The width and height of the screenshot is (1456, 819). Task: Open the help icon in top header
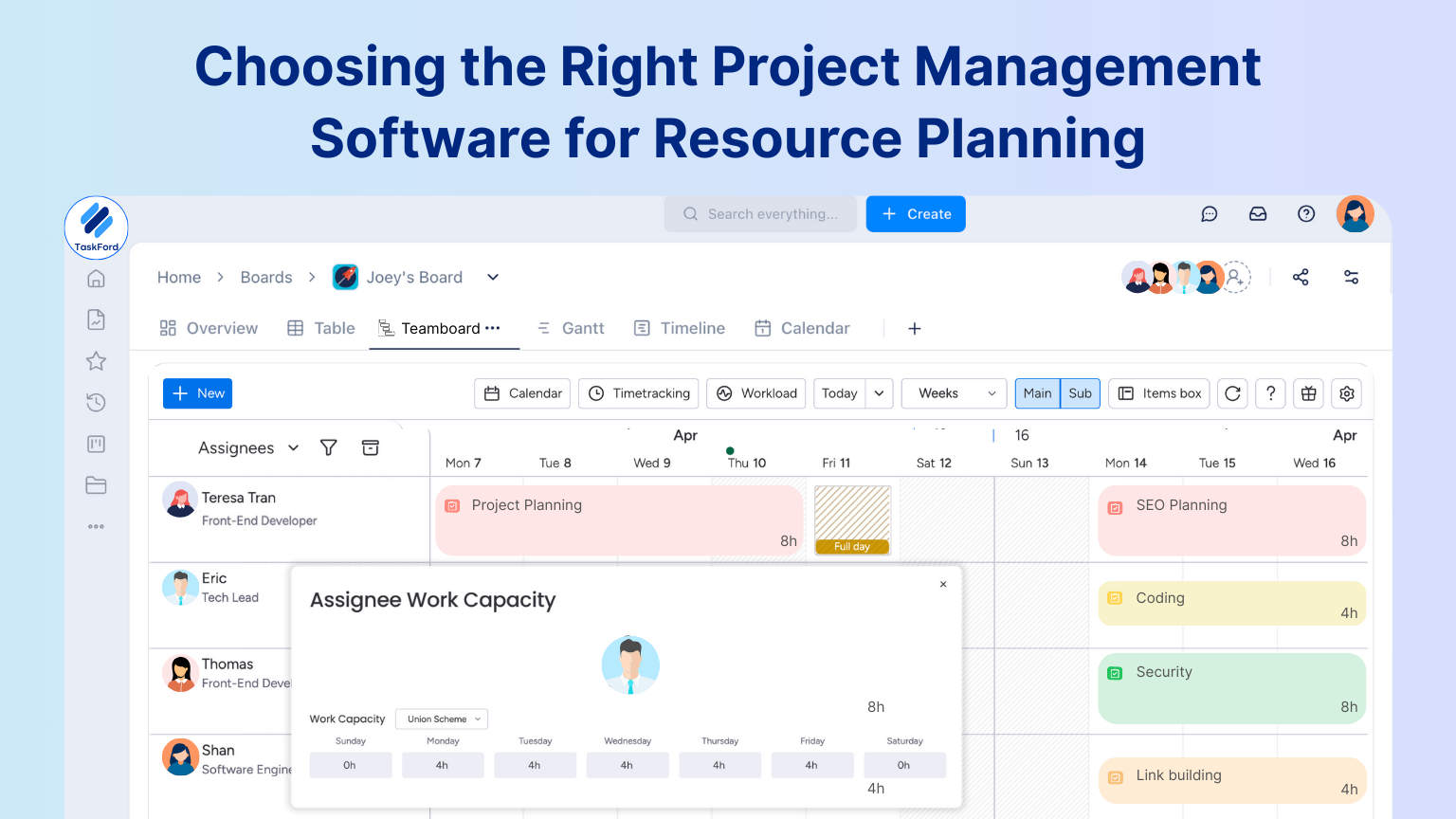coord(1306,214)
